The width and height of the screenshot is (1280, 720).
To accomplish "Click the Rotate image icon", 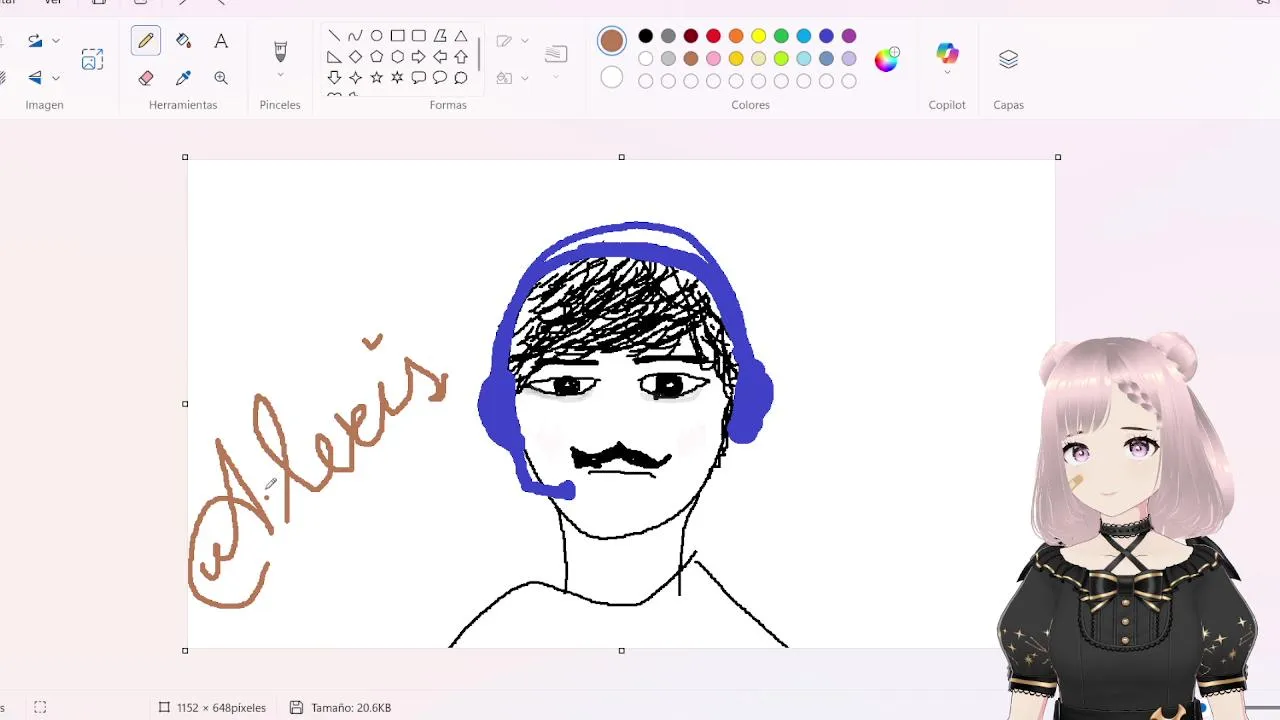I will pyautogui.click(x=35, y=41).
